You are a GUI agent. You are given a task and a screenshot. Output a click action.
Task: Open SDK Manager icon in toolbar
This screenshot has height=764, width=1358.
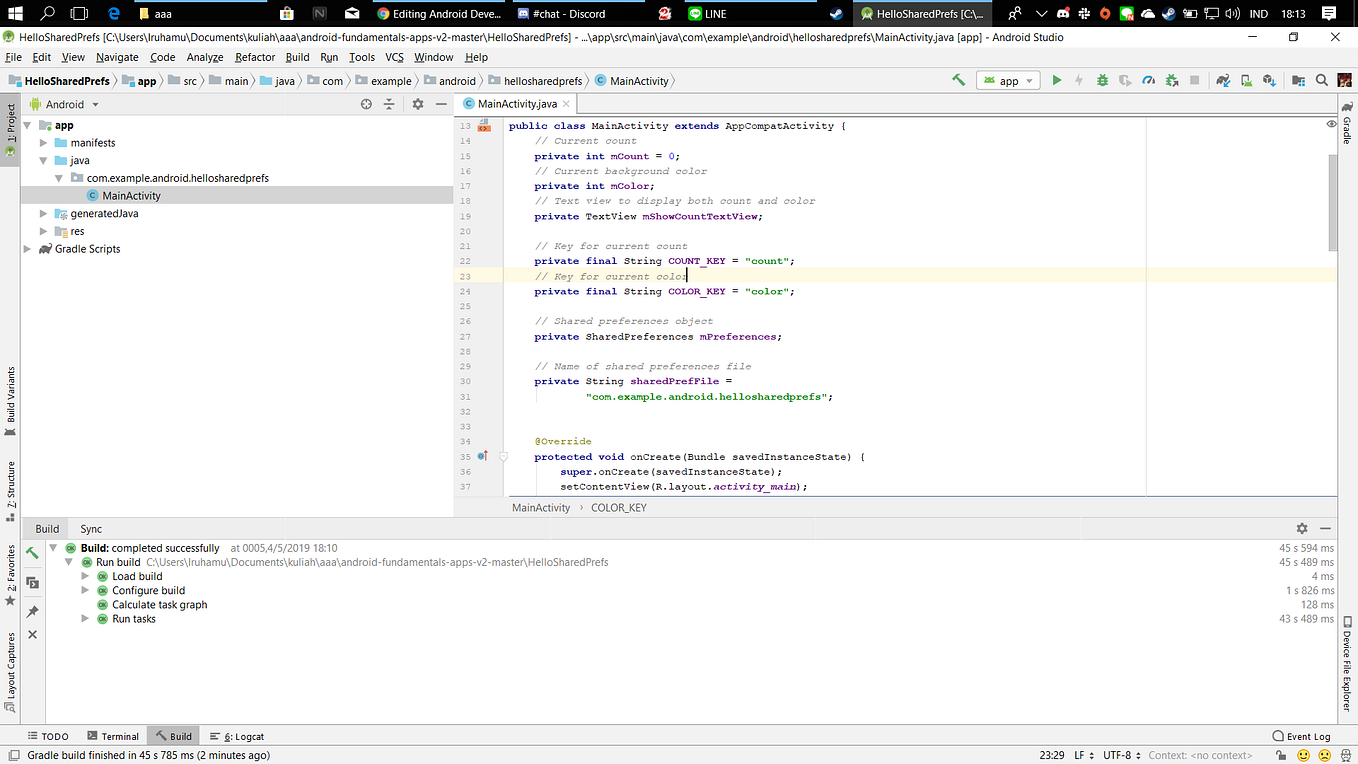coord(1269,81)
